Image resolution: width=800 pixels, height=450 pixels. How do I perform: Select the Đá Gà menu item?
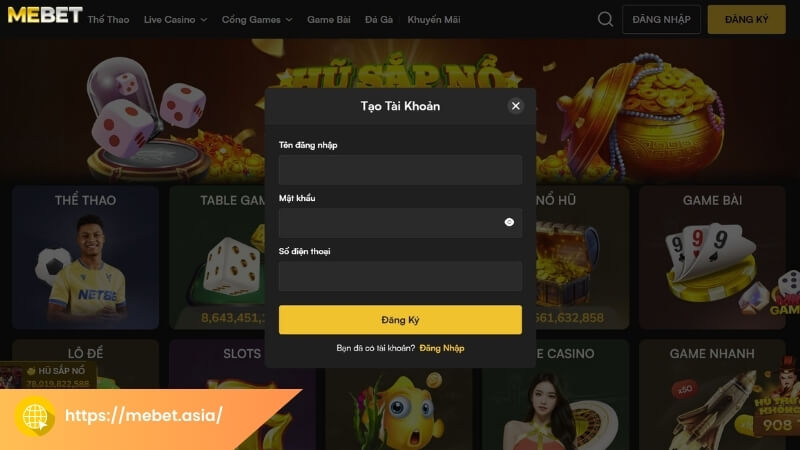coord(379,19)
